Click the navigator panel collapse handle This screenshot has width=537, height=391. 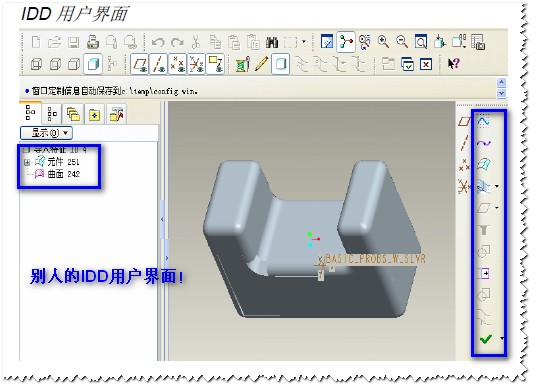[x=162, y=219]
